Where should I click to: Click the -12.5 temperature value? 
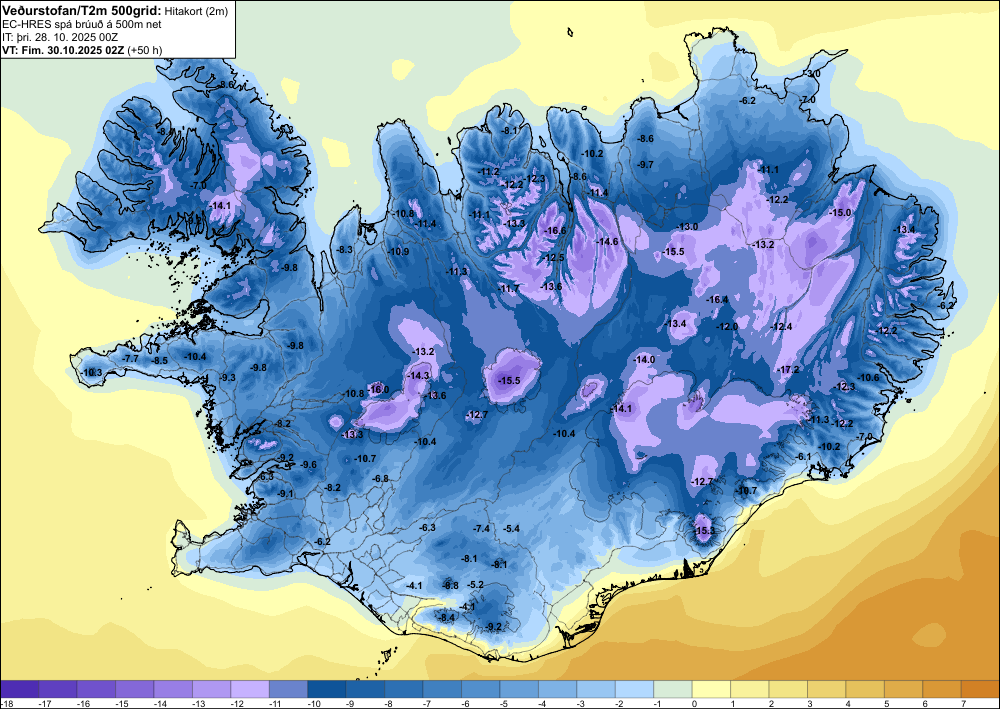(554, 258)
